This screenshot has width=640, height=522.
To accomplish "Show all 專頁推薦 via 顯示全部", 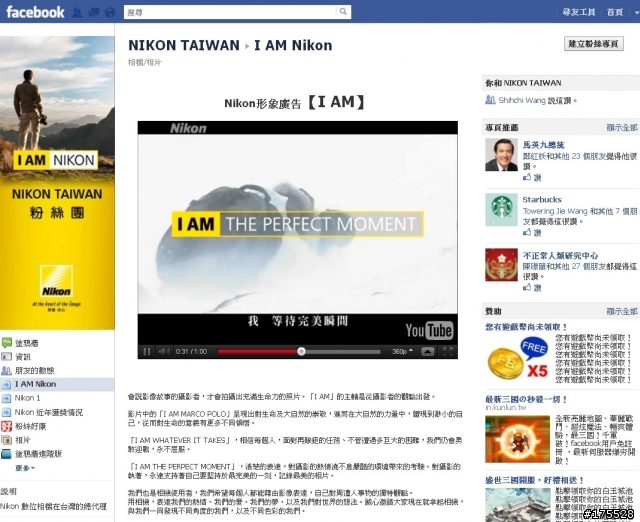I will [622, 127].
